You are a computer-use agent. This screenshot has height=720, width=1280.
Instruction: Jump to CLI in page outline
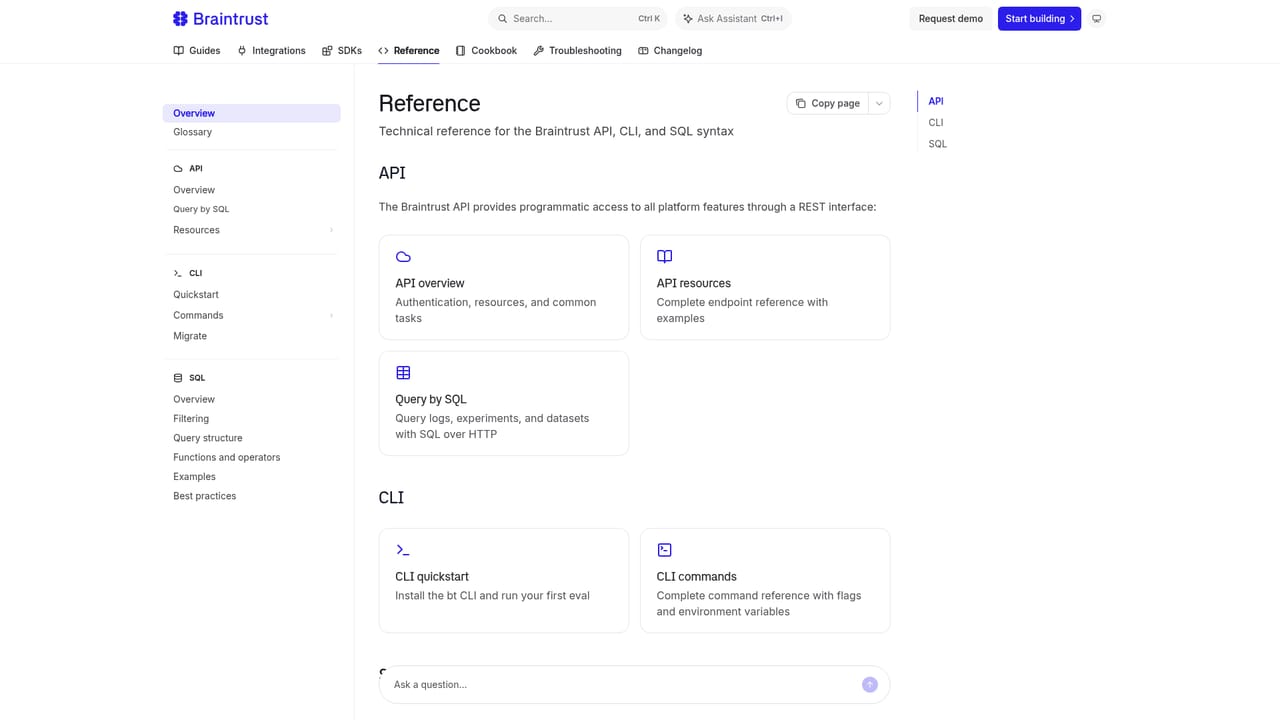[936, 122]
